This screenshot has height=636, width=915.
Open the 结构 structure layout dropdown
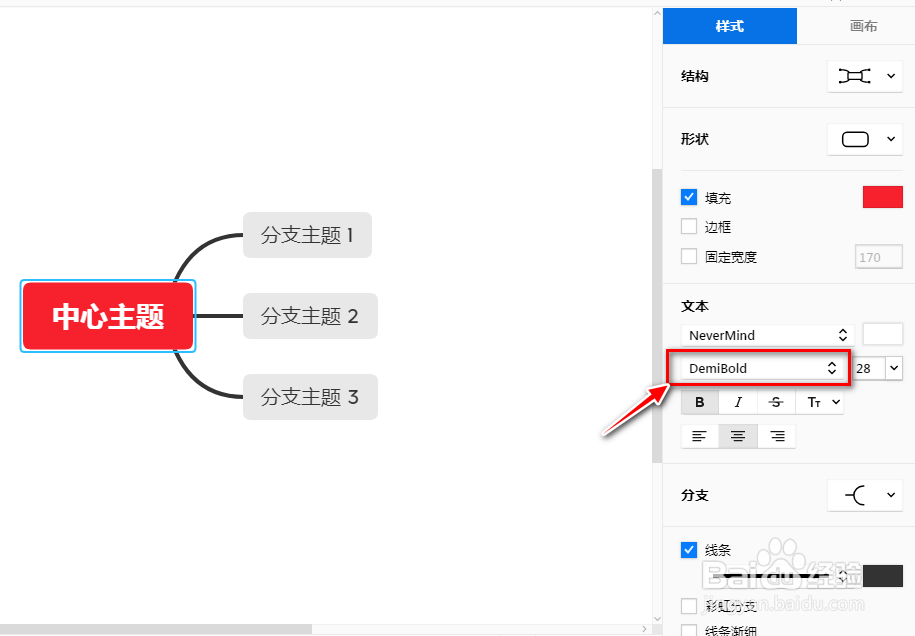point(864,76)
